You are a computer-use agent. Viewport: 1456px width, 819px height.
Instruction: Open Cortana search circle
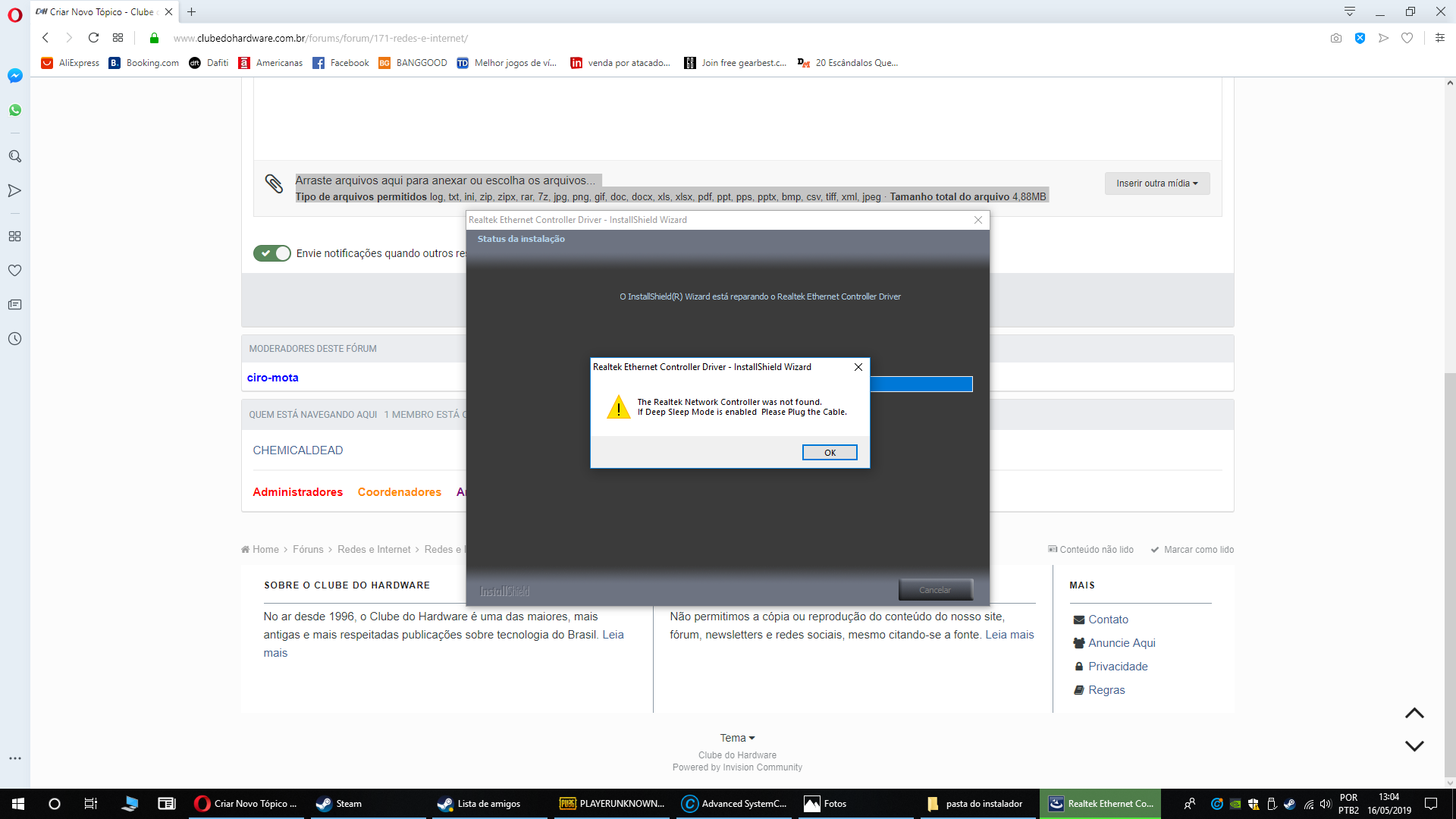55,804
